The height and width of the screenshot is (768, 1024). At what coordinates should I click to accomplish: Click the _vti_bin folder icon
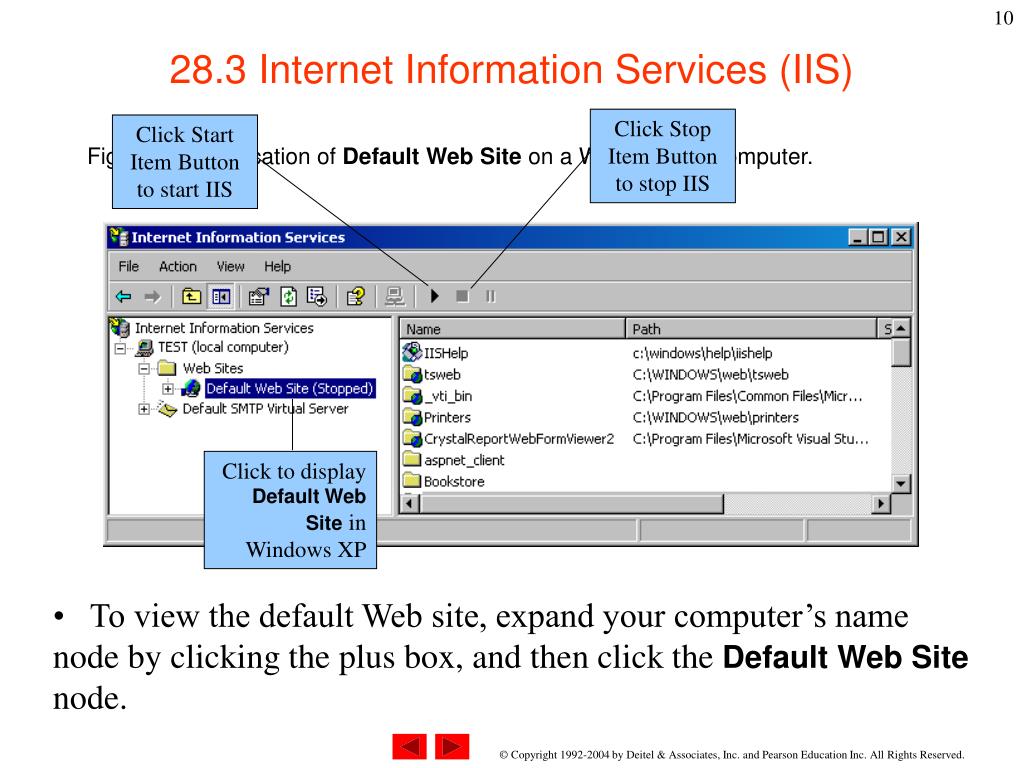(412, 396)
